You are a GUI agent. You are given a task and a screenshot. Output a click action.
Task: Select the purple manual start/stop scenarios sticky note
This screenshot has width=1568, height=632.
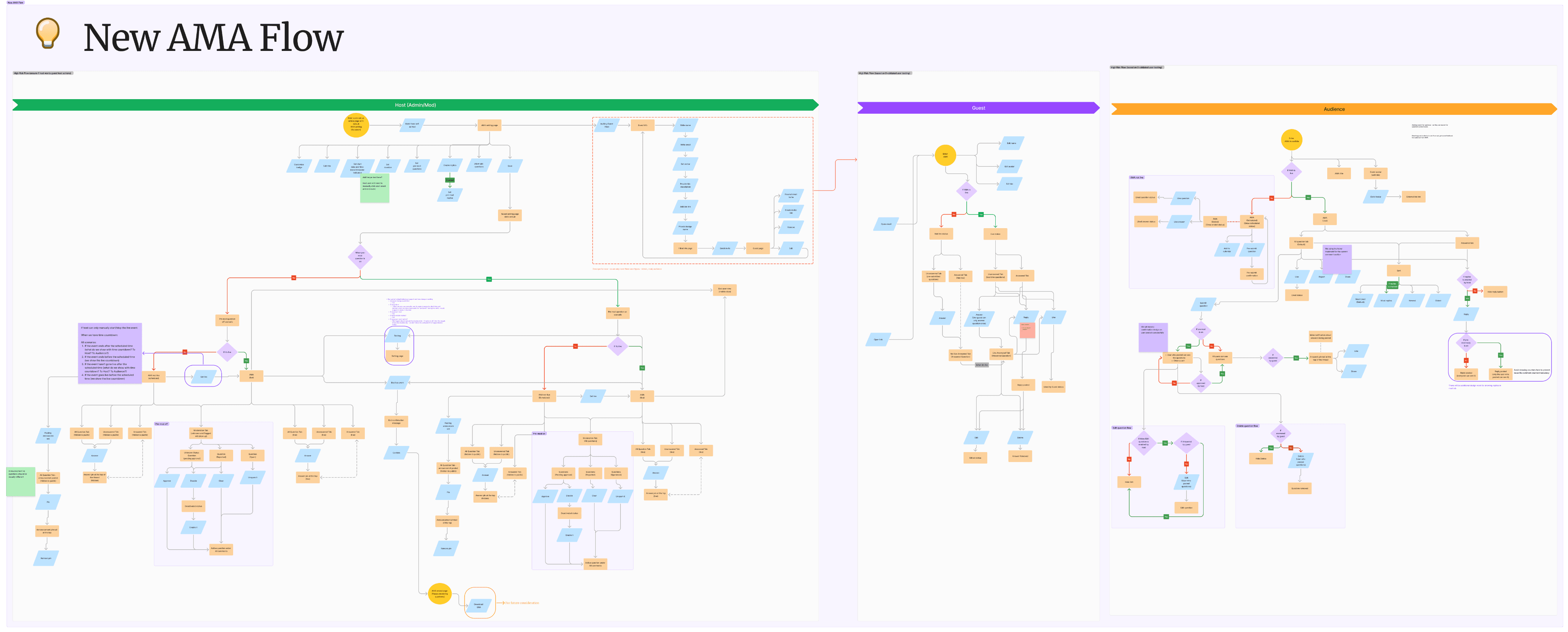110,353
